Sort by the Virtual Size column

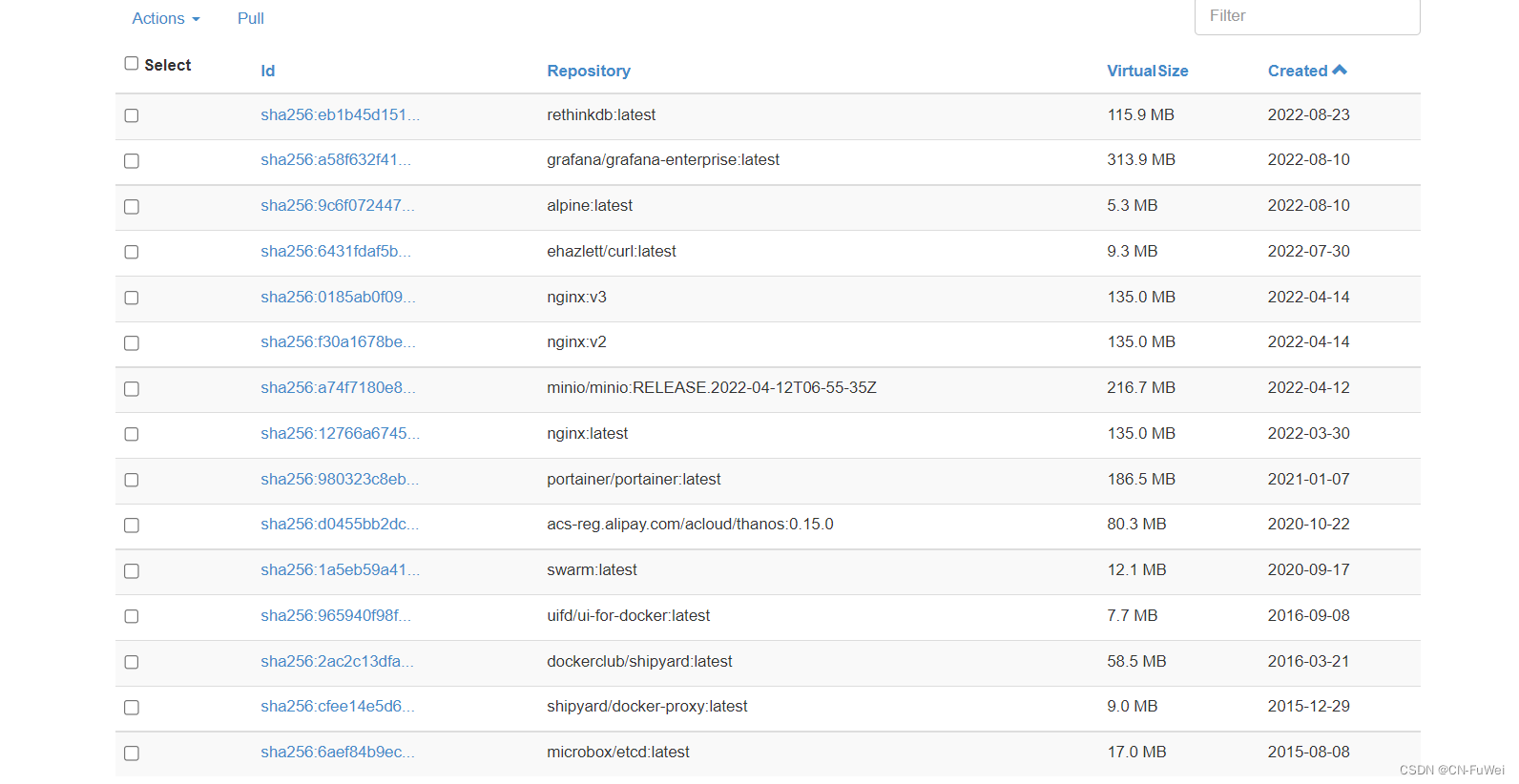(1147, 71)
